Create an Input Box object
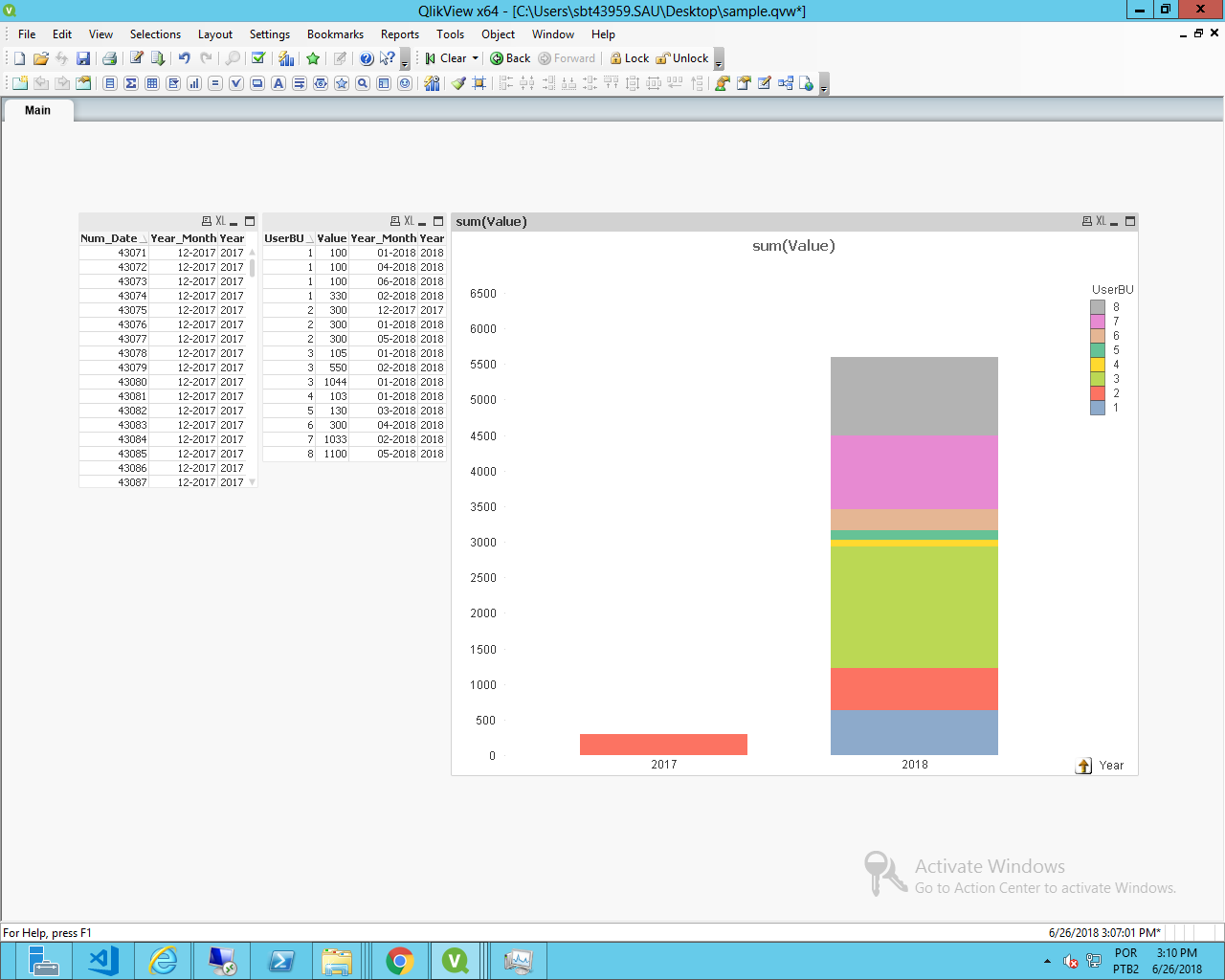Viewport: 1225px width, 980px height. (x=215, y=83)
